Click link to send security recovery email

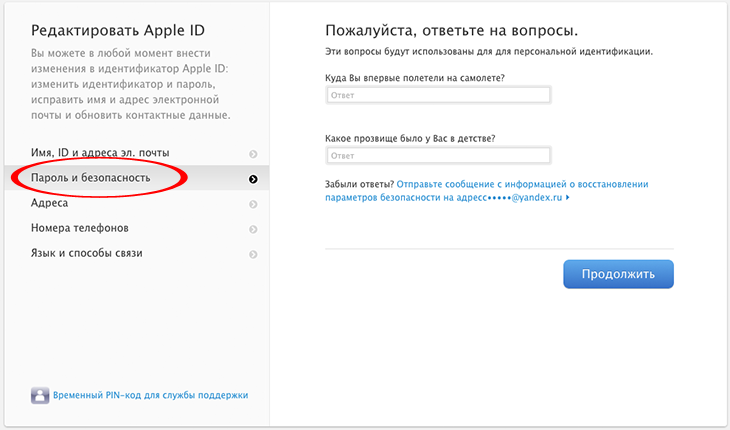(x=487, y=191)
